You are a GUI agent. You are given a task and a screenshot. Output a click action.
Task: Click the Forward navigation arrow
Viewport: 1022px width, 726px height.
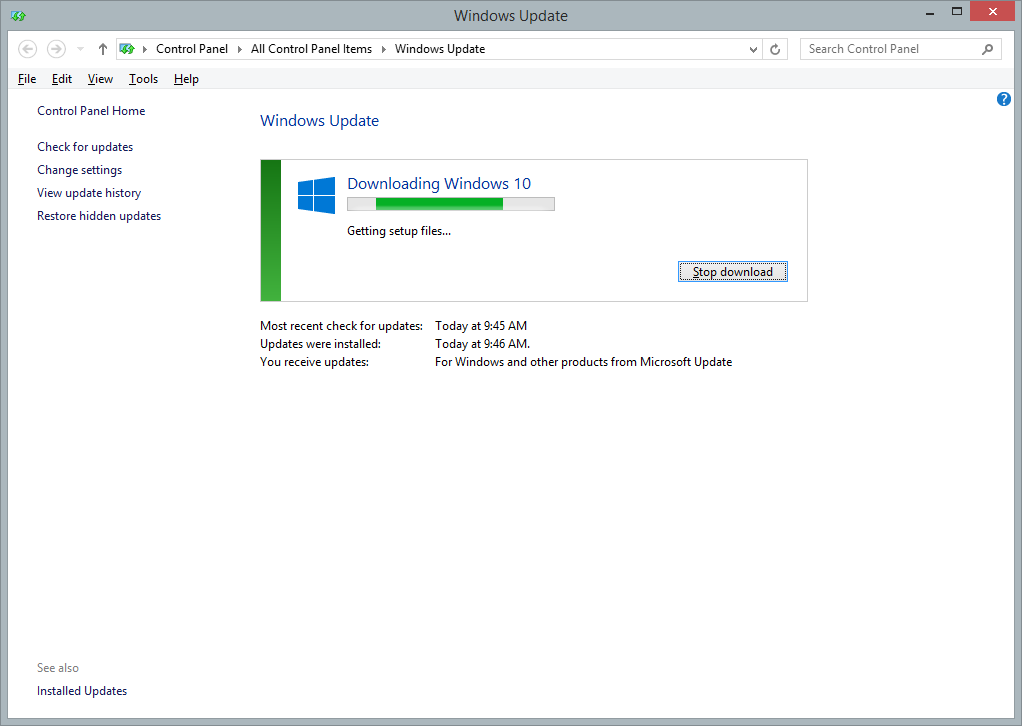coord(56,49)
